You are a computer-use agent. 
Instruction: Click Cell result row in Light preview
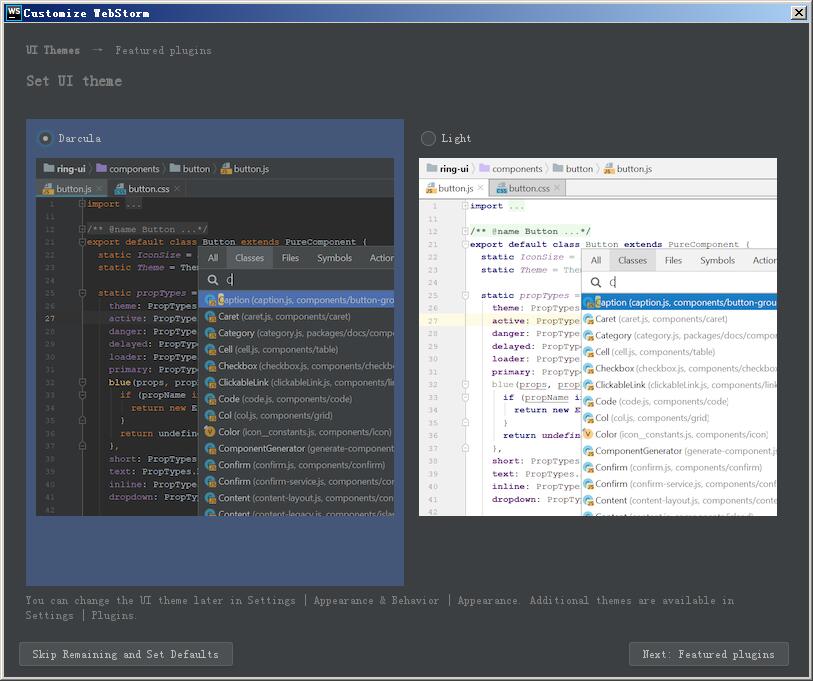tap(679, 352)
